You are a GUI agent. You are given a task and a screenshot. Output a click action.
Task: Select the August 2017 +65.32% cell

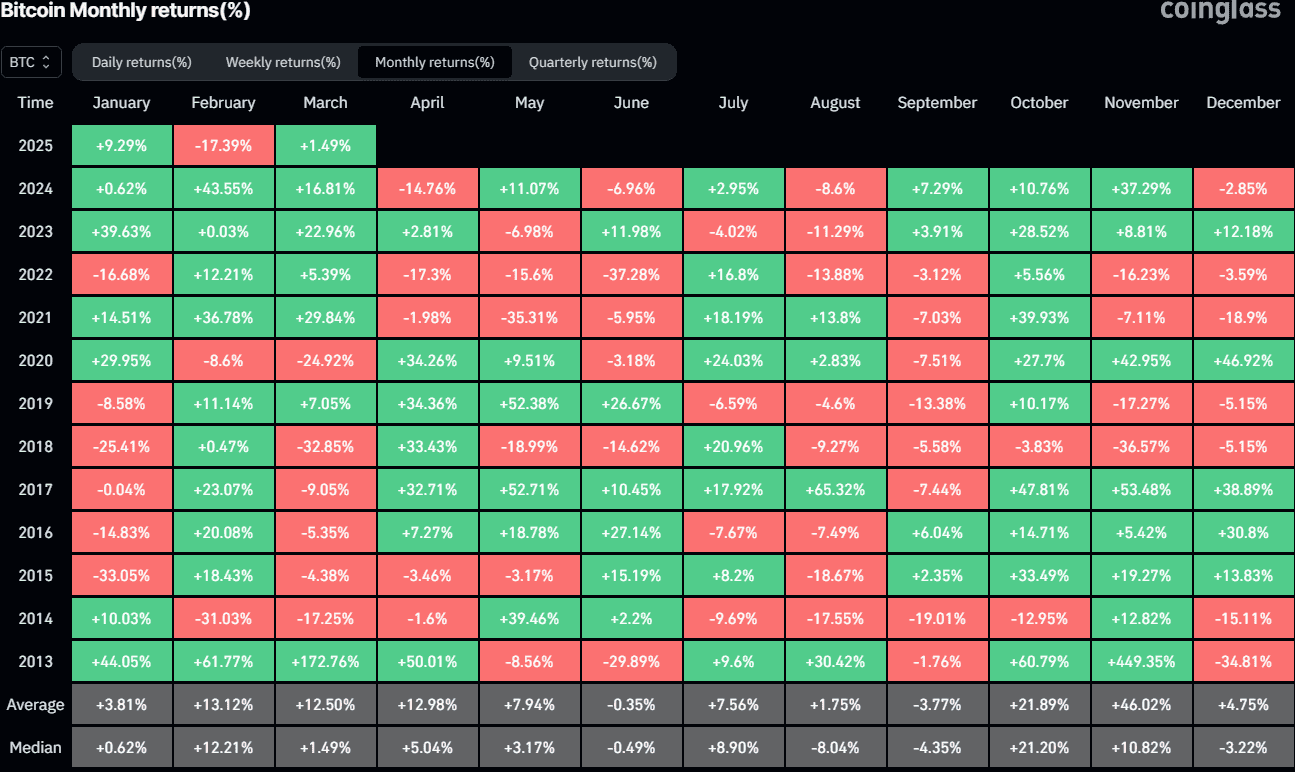pos(835,489)
